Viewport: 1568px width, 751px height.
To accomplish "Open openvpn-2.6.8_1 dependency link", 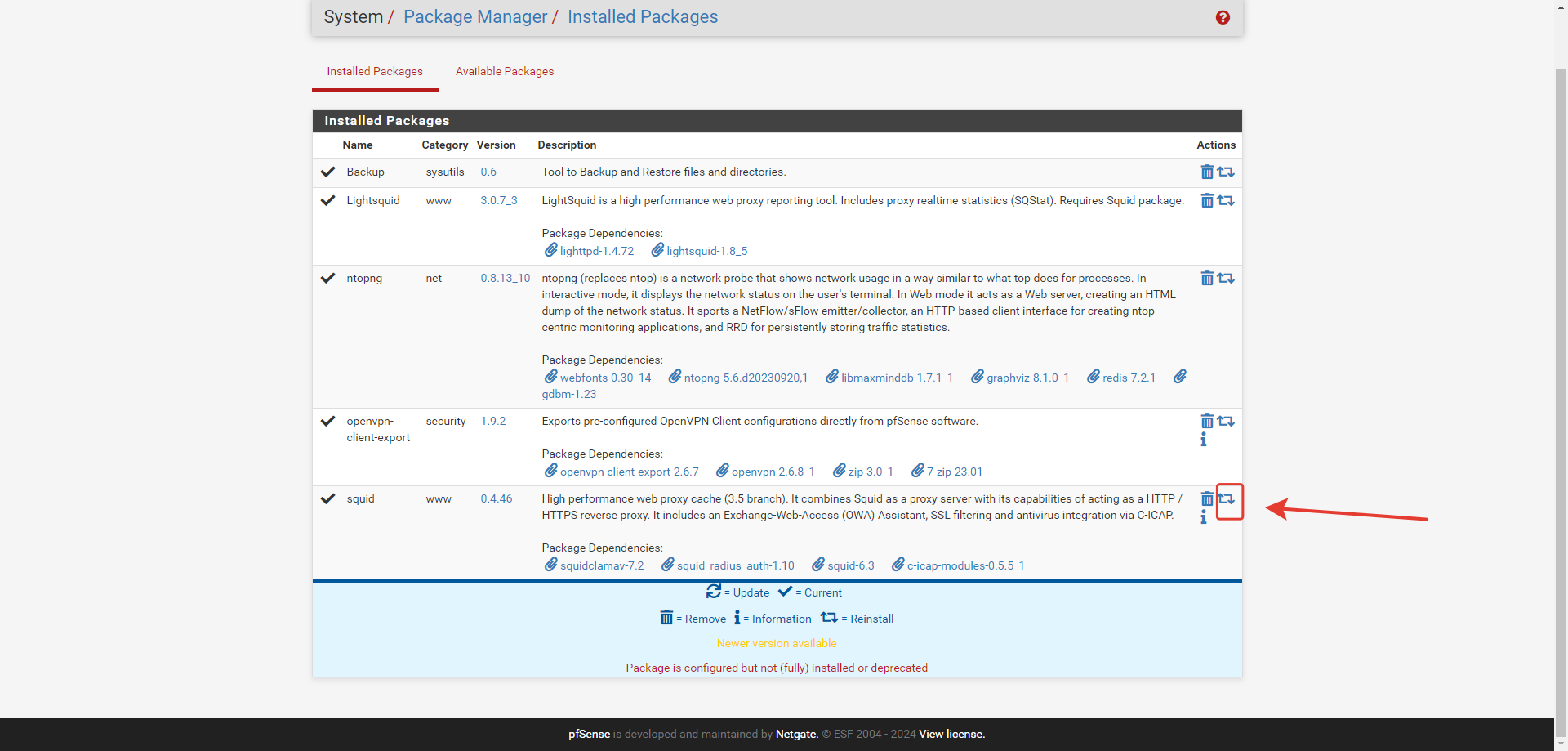I will click(773, 472).
